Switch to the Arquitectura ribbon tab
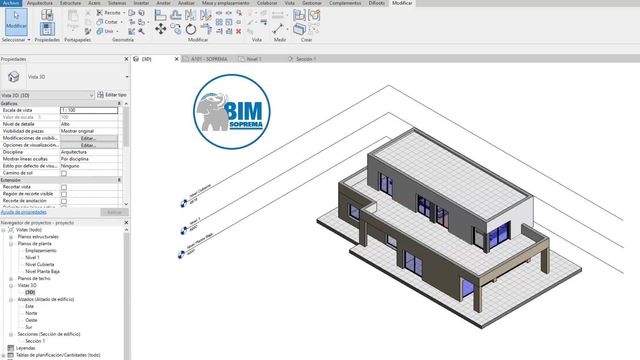 pos(40,3)
